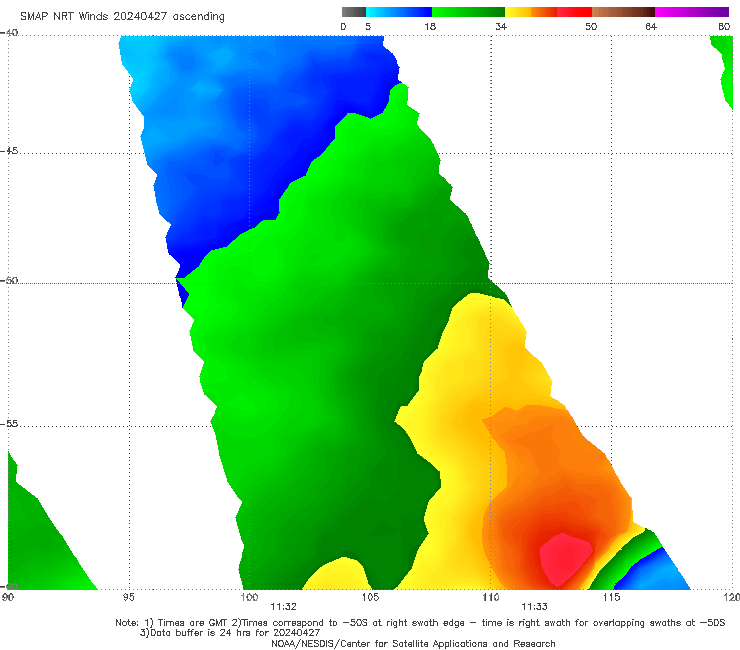740x650 pixels.
Task: Click swath time label '11:33'
Action: tap(534, 607)
